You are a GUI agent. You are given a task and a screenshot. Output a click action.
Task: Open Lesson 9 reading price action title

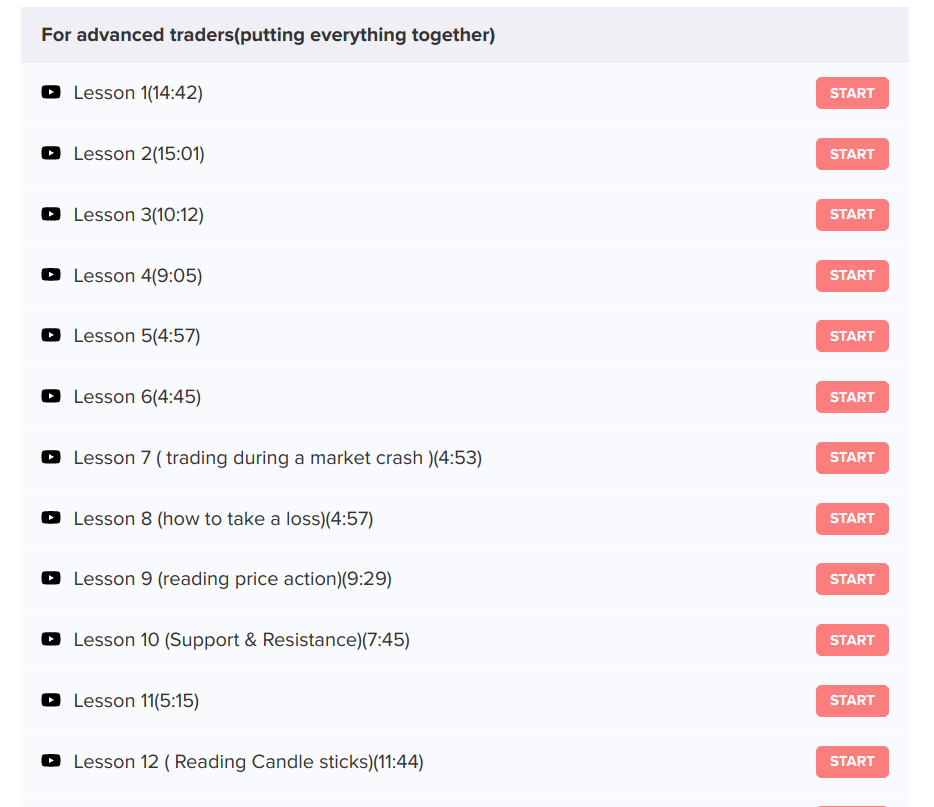232,579
